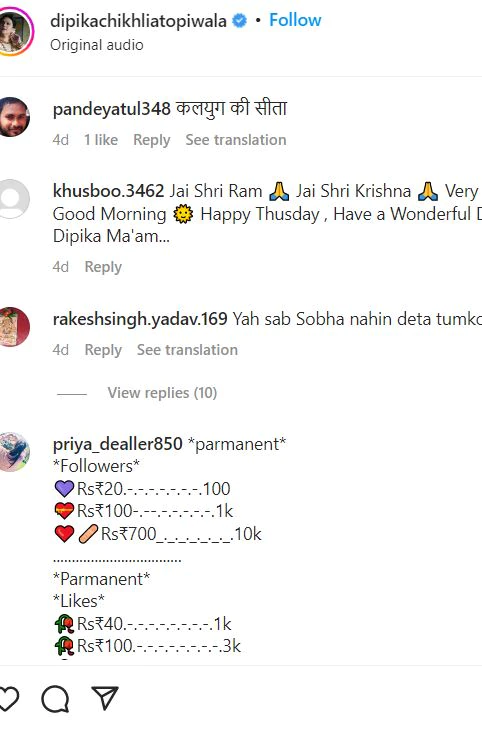Image resolution: width=482 pixels, height=734 pixels.
Task: Open priya_dealler850 avatar
Action: tap(14, 451)
